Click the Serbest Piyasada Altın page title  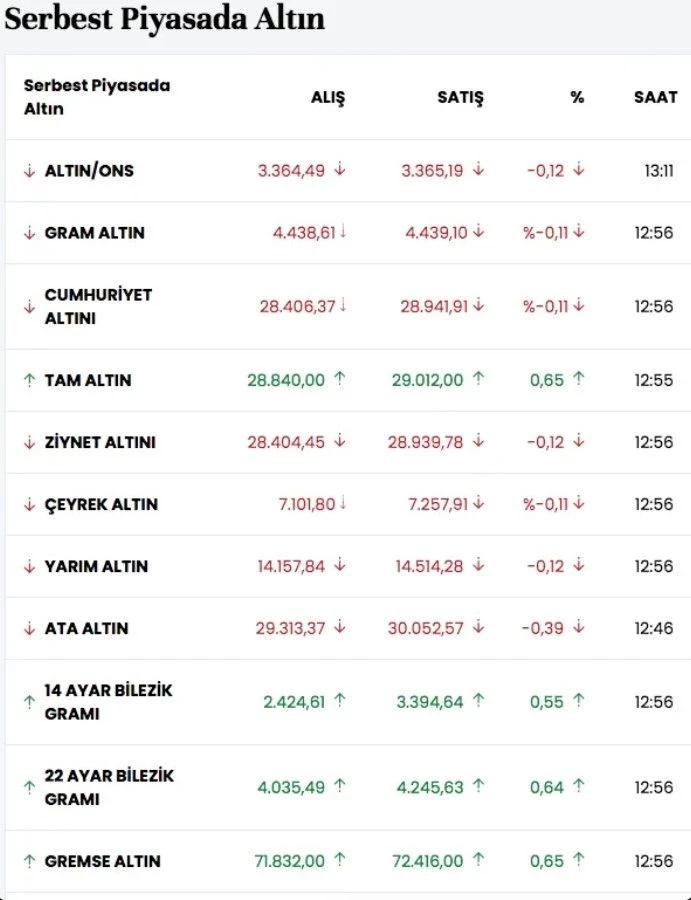(165, 20)
